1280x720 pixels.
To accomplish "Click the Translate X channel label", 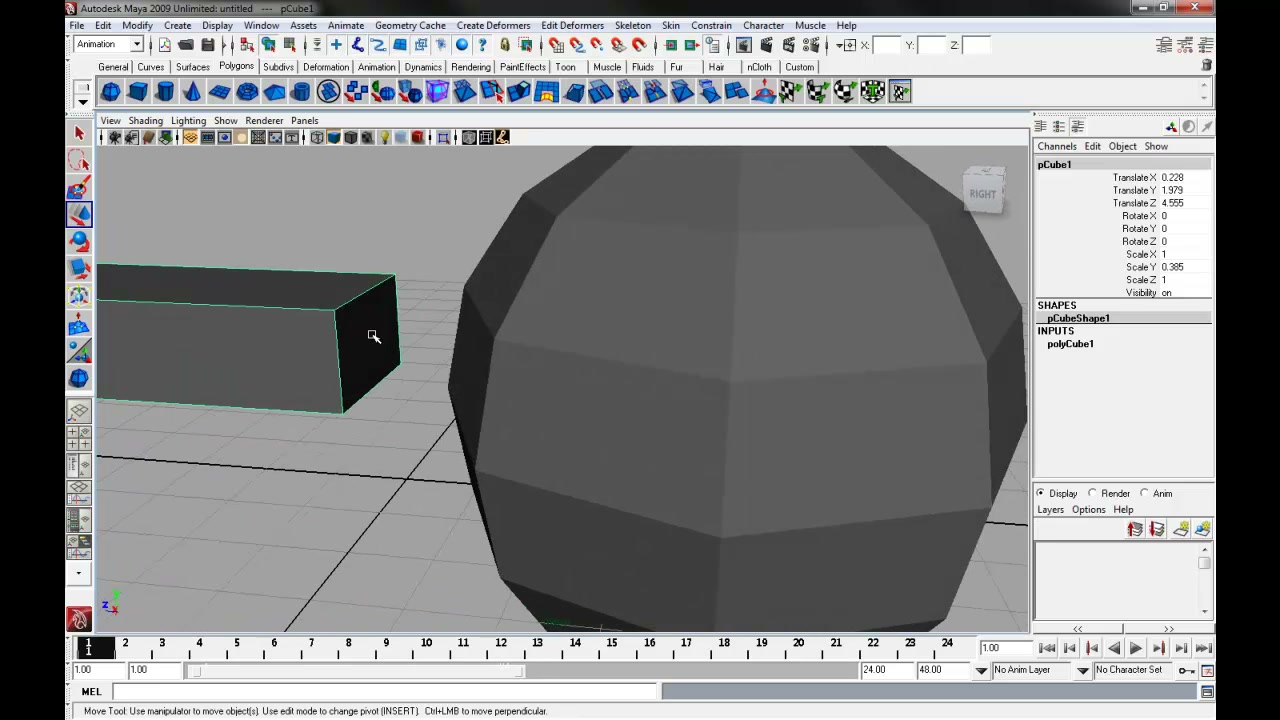I will pyautogui.click(x=1134, y=178).
